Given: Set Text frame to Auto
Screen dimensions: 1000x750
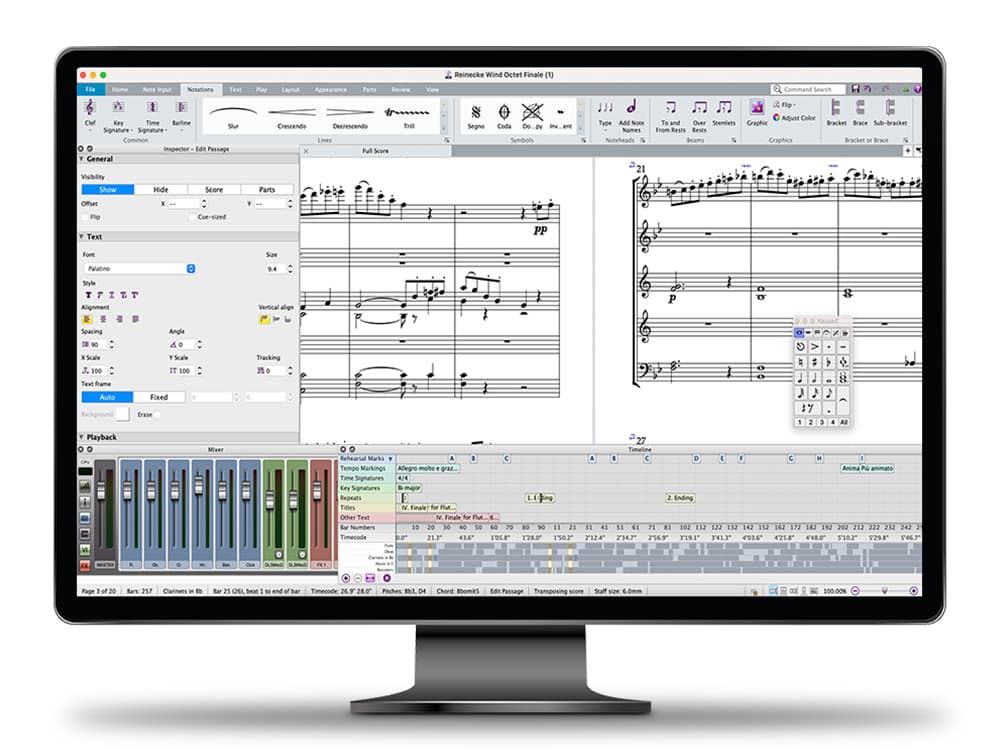Looking at the screenshot, I should point(107,397).
